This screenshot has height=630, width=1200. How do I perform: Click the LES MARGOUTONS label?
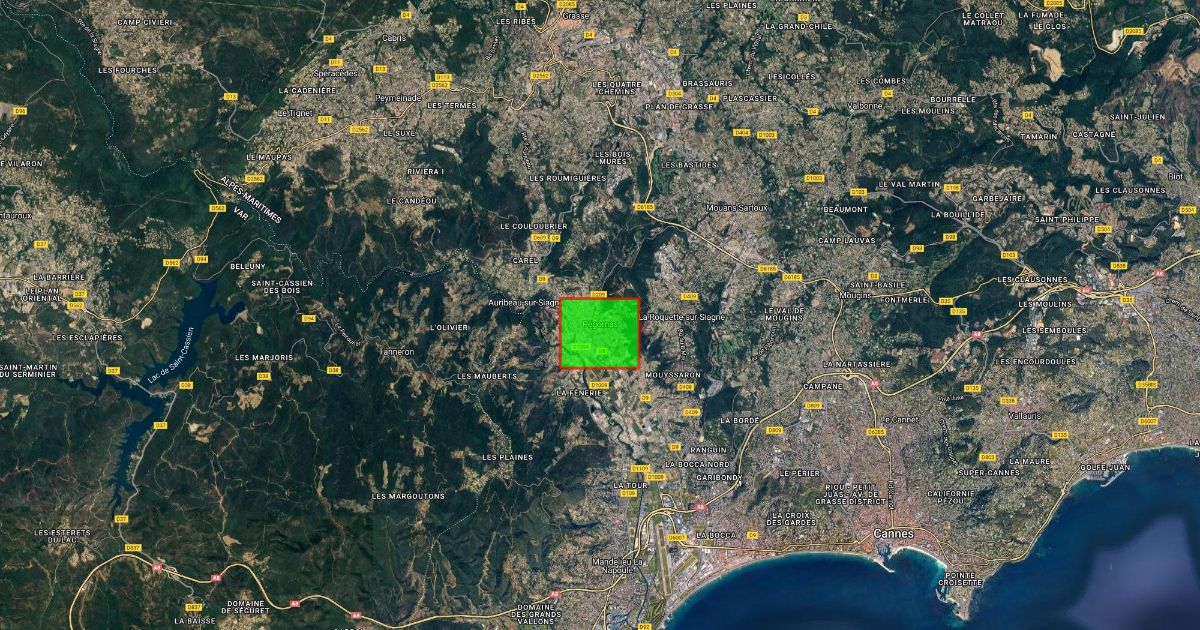(407, 496)
